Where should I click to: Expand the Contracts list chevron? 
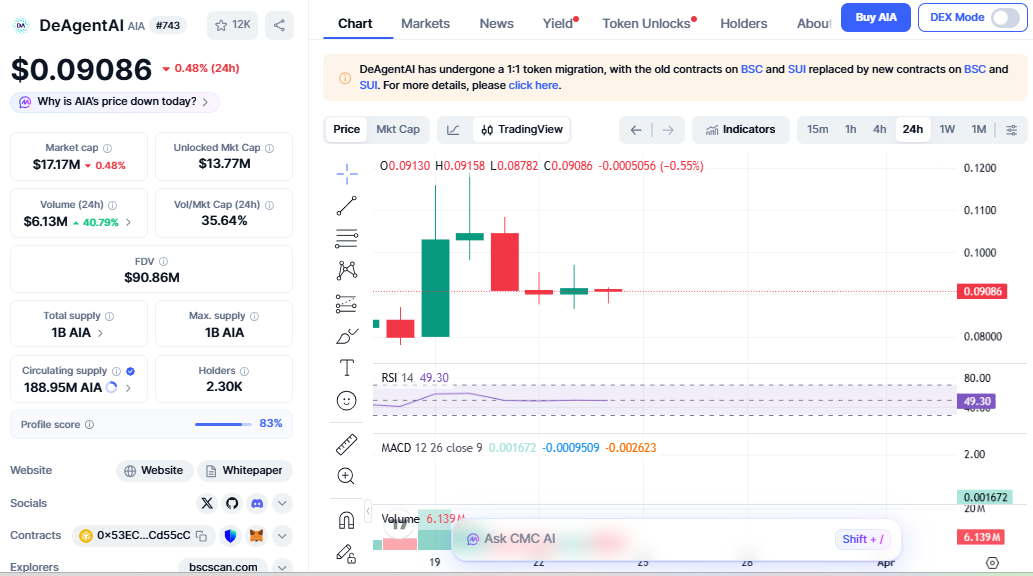pos(282,536)
